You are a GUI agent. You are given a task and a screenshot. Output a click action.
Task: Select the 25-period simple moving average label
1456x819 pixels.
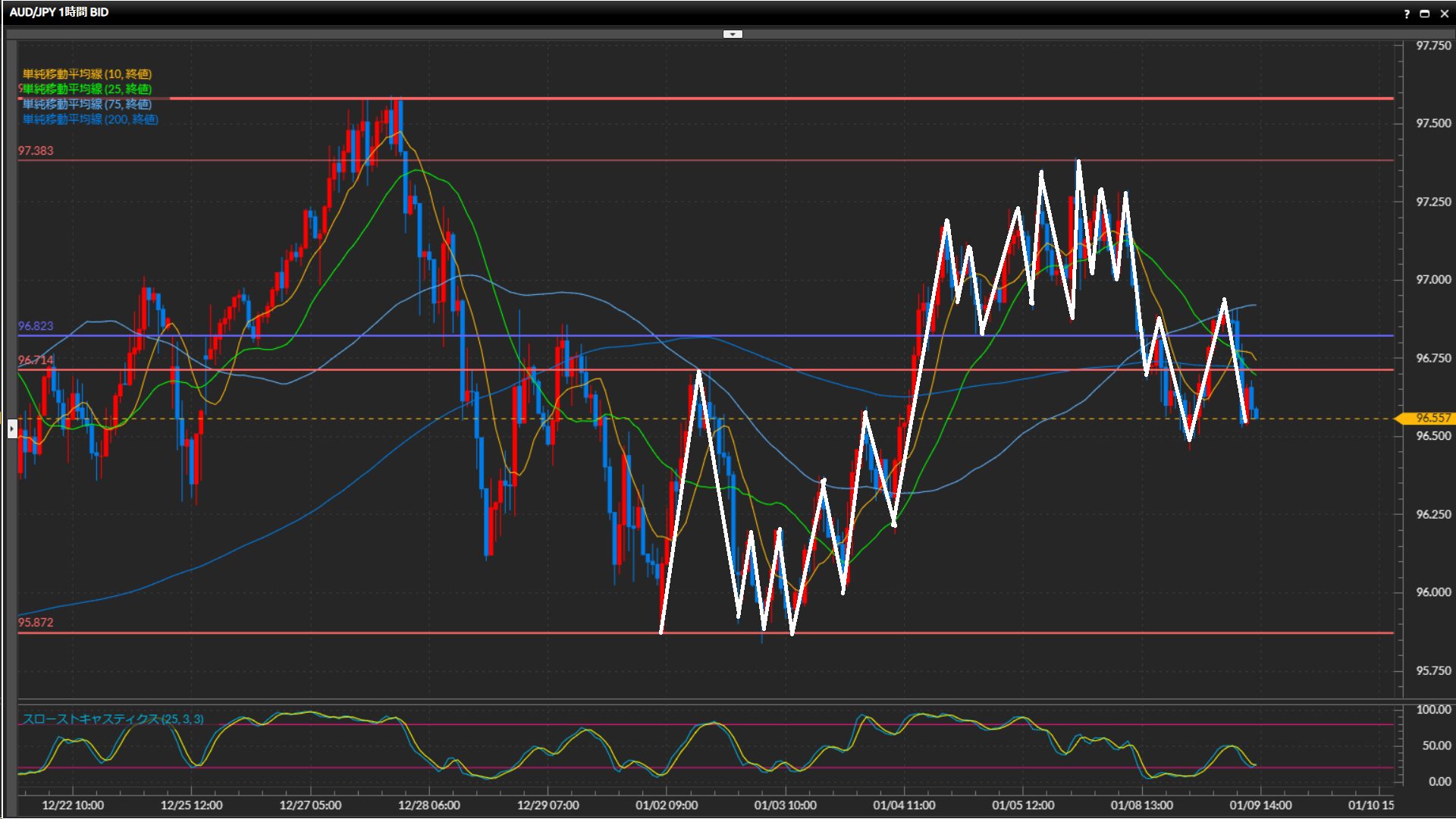(87, 89)
